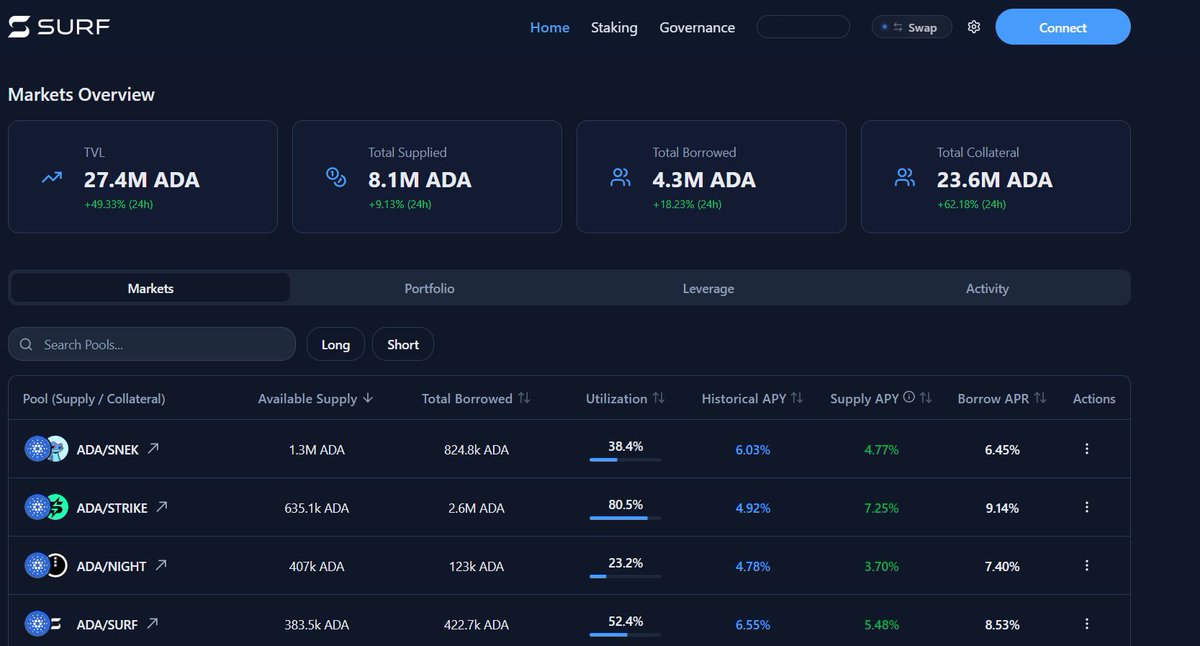Open Governance page

697,27
